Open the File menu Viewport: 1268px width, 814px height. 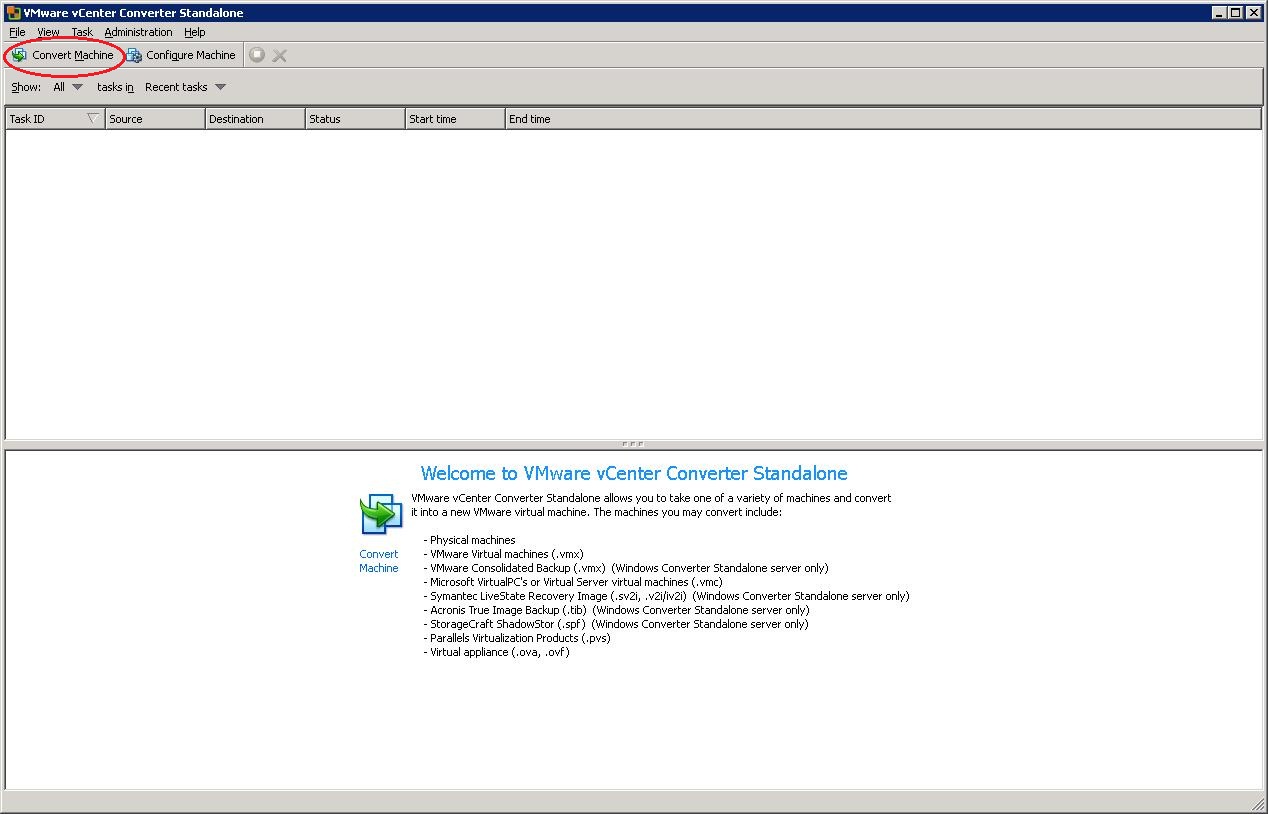point(17,32)
